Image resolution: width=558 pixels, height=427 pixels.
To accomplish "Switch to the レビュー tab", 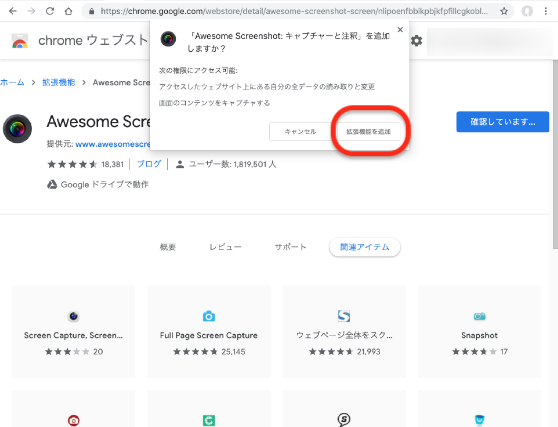I will (225, 247).
